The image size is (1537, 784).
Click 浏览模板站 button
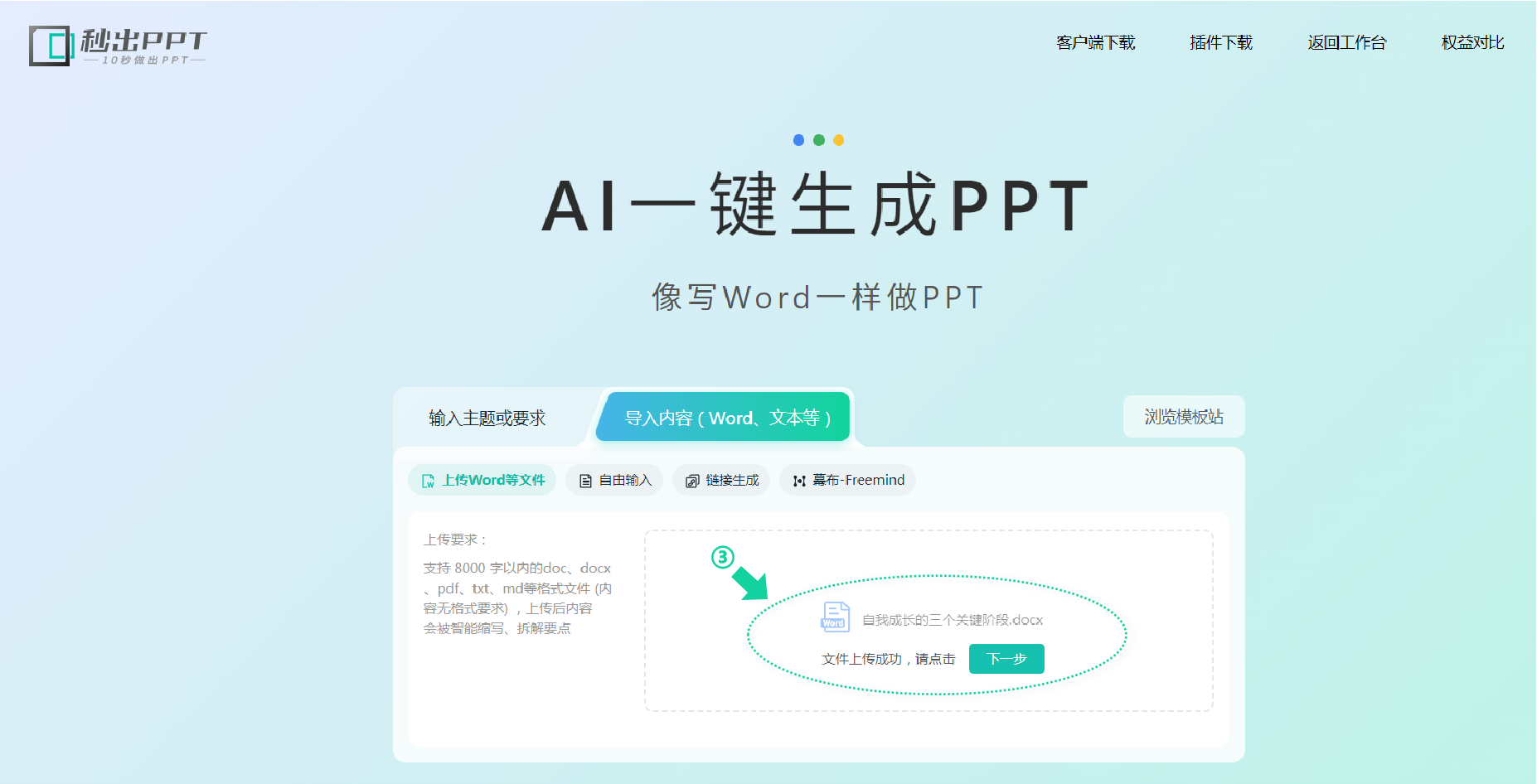coord(1184,416)
